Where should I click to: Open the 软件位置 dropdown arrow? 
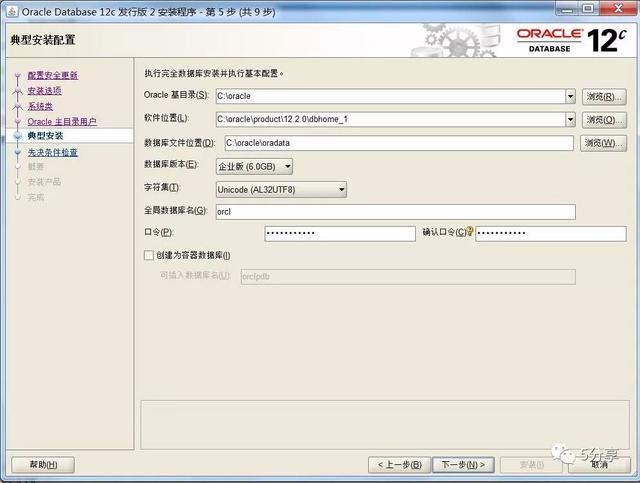(570, 120)
